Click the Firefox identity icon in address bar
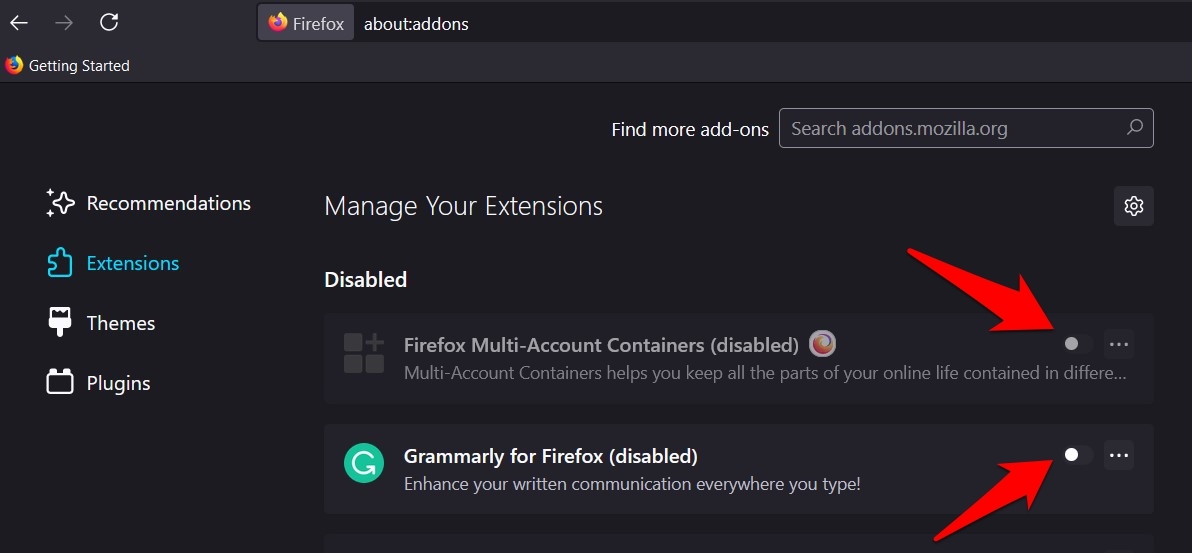This screenshot has width=1192, height=553. [x=306, y=23]
